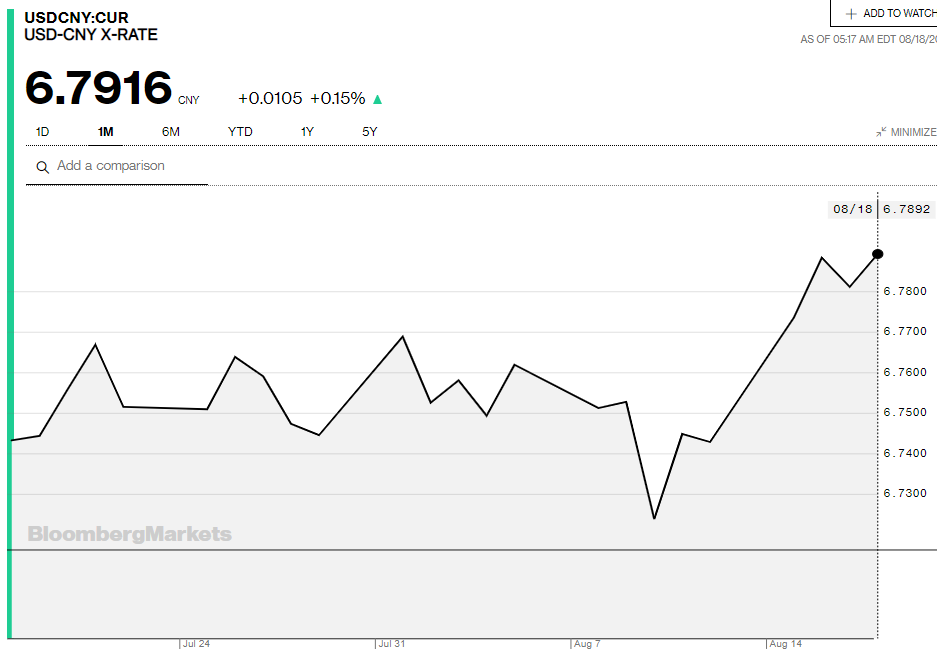937x656 pixels.
Task: Click the plus icon for Add to Watchlist
Action: [x=851, y=13]
